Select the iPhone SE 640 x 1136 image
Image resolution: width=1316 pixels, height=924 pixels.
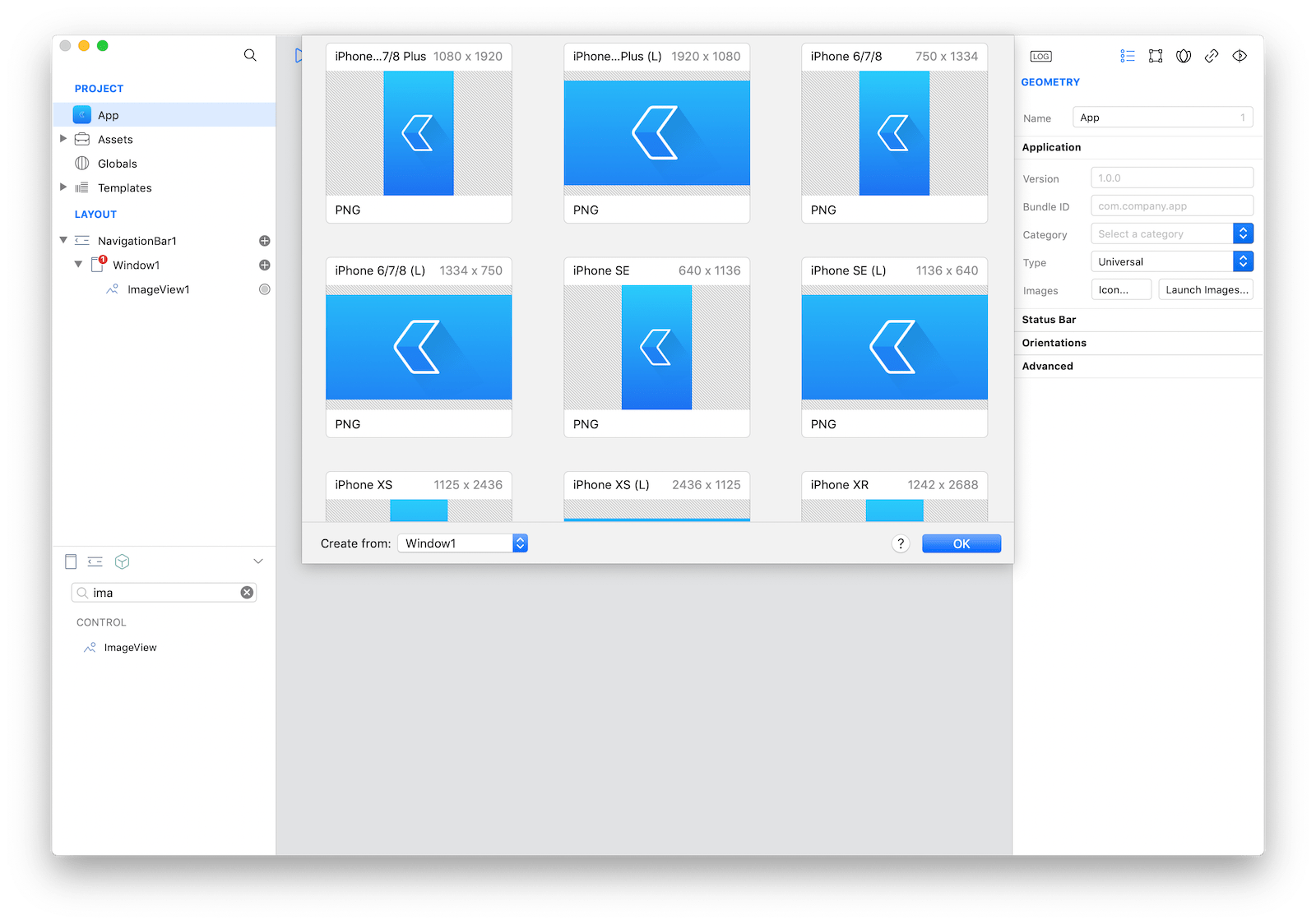click(656, 347)
